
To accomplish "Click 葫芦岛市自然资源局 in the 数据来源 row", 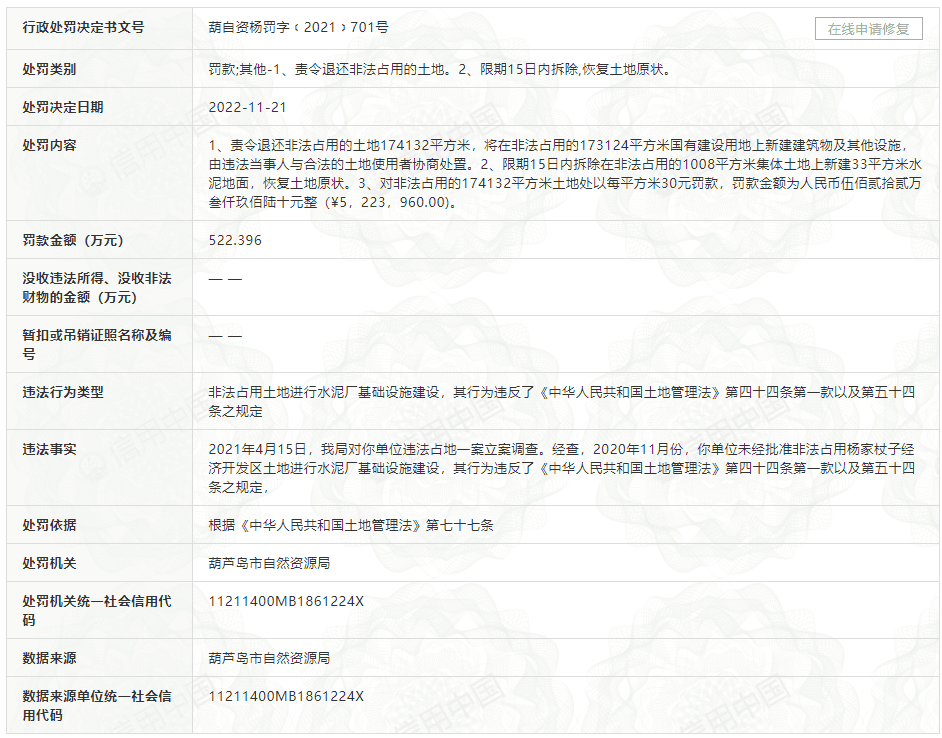I will 270,659.
